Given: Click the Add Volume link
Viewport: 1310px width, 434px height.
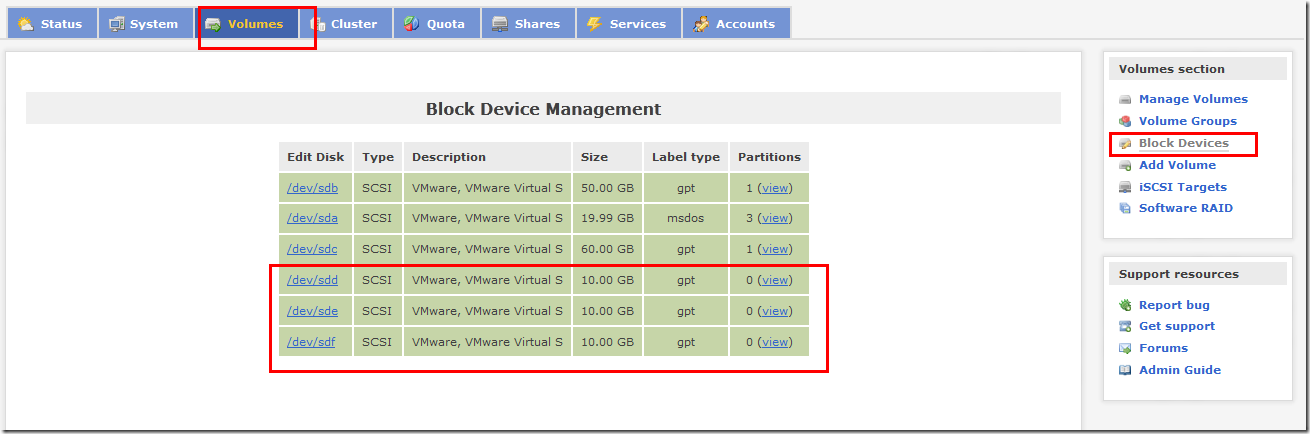Looking at the screenshot, I should (1177, 165).
